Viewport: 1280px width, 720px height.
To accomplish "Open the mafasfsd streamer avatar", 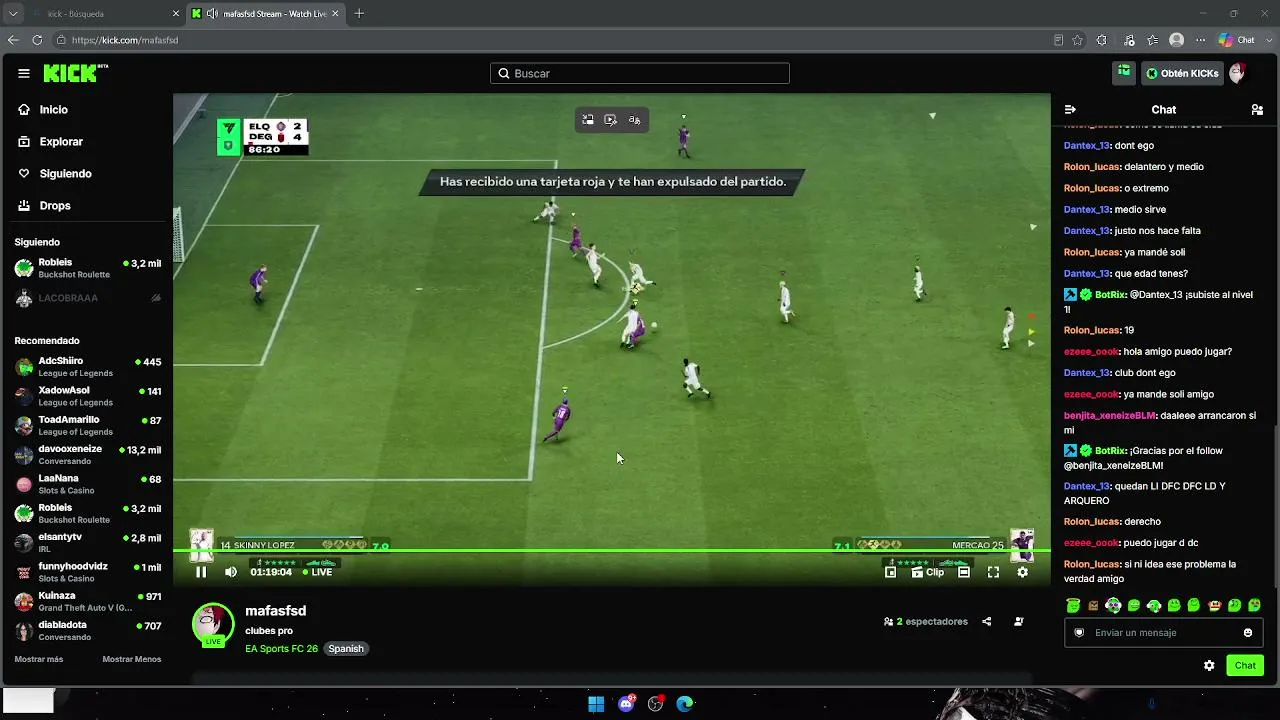I will (213, 624).
